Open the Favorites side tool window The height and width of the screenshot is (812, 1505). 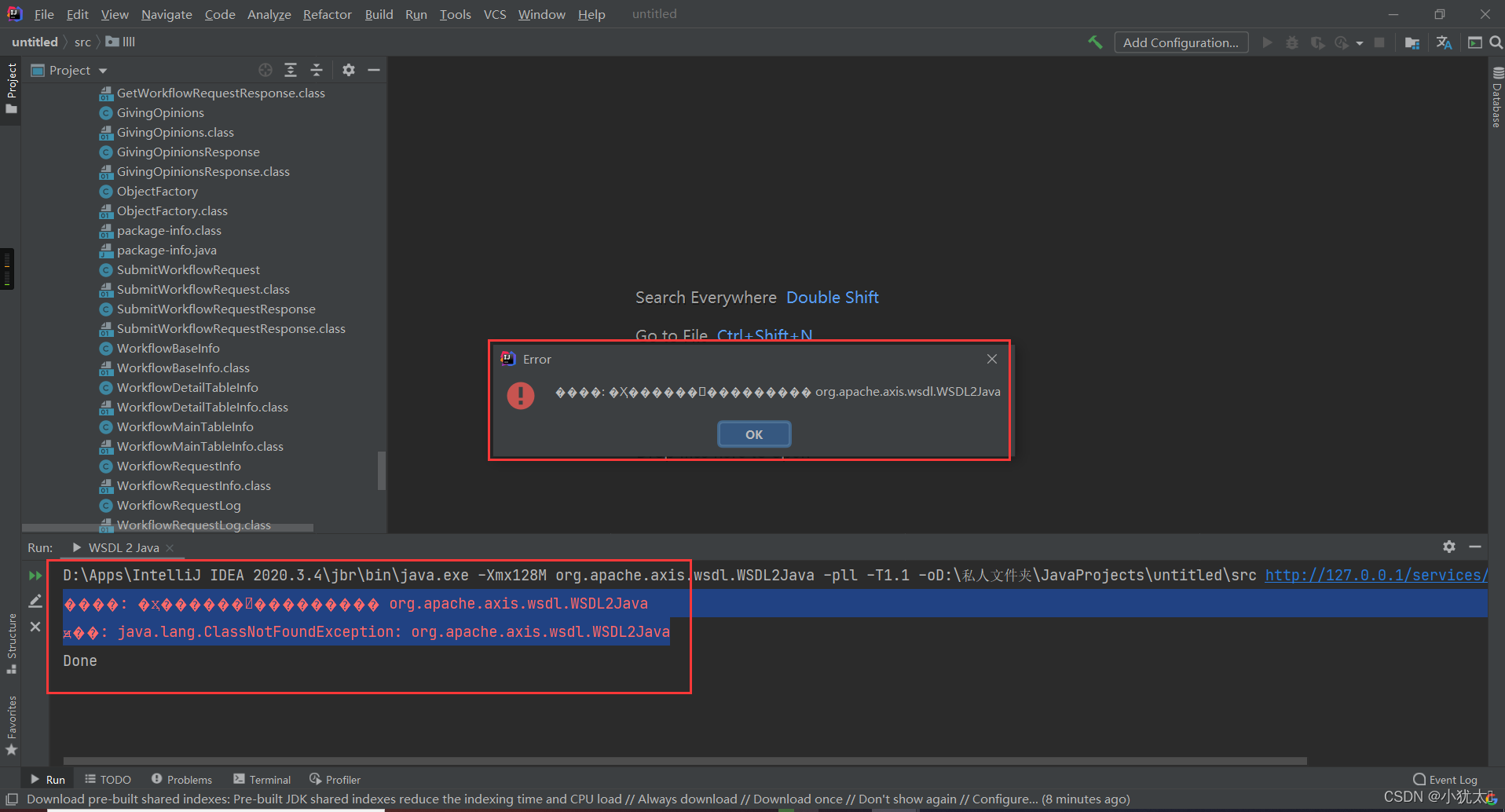(x=11, y=725)
